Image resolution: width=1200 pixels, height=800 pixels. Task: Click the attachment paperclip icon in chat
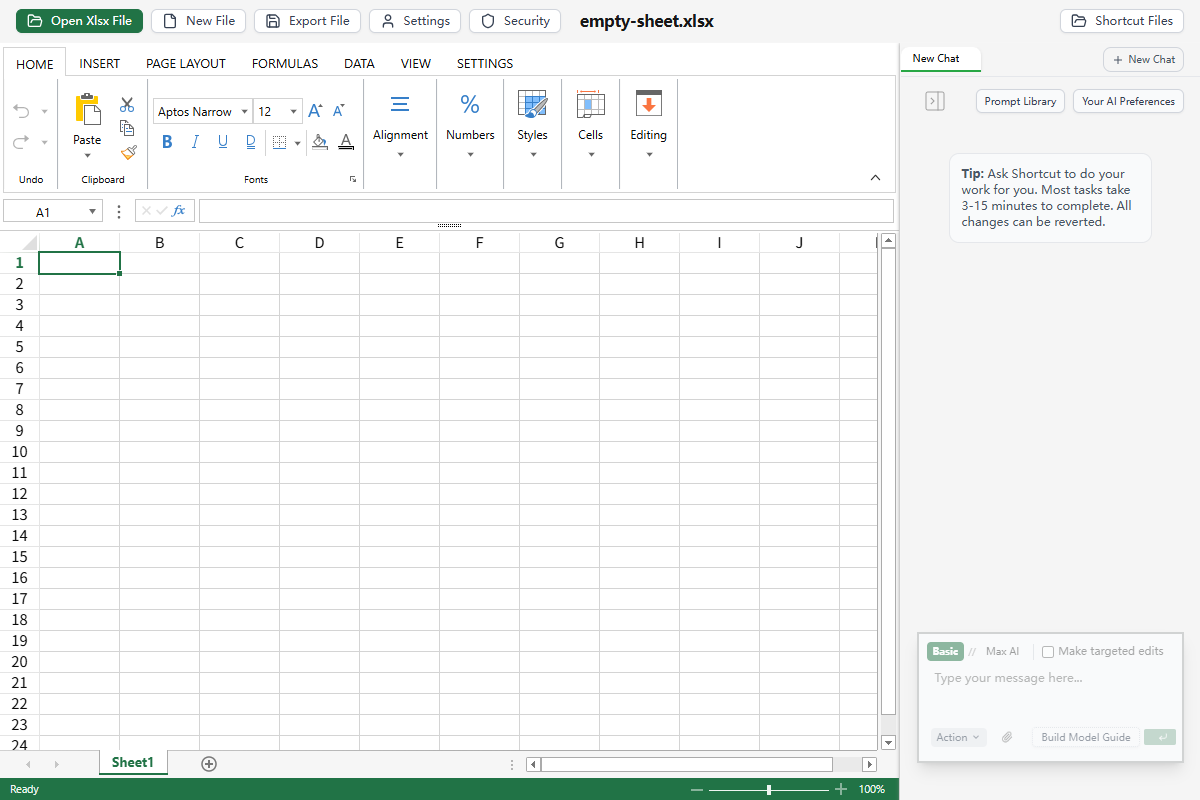pos(1007,737)
